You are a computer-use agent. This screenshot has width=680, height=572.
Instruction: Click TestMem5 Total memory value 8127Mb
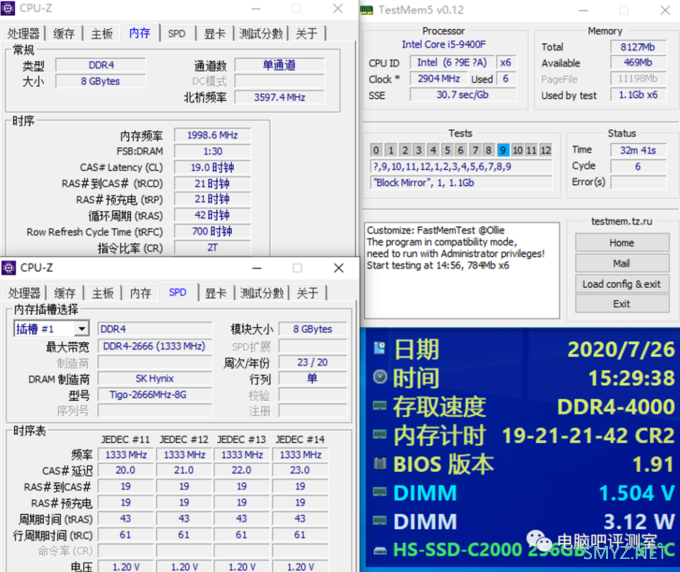pos(638,47)
